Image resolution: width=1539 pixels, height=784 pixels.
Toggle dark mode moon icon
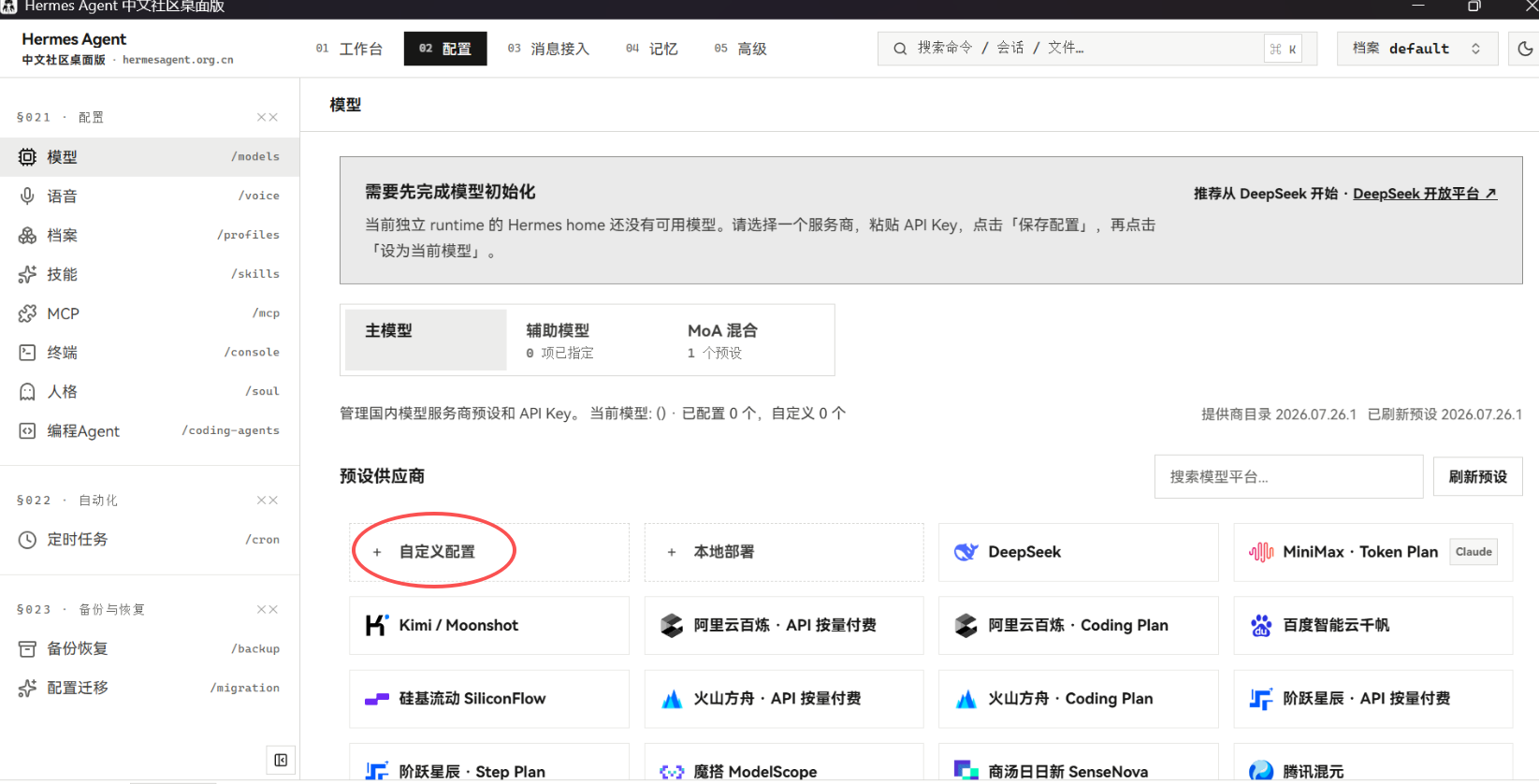pos(1525,49)
